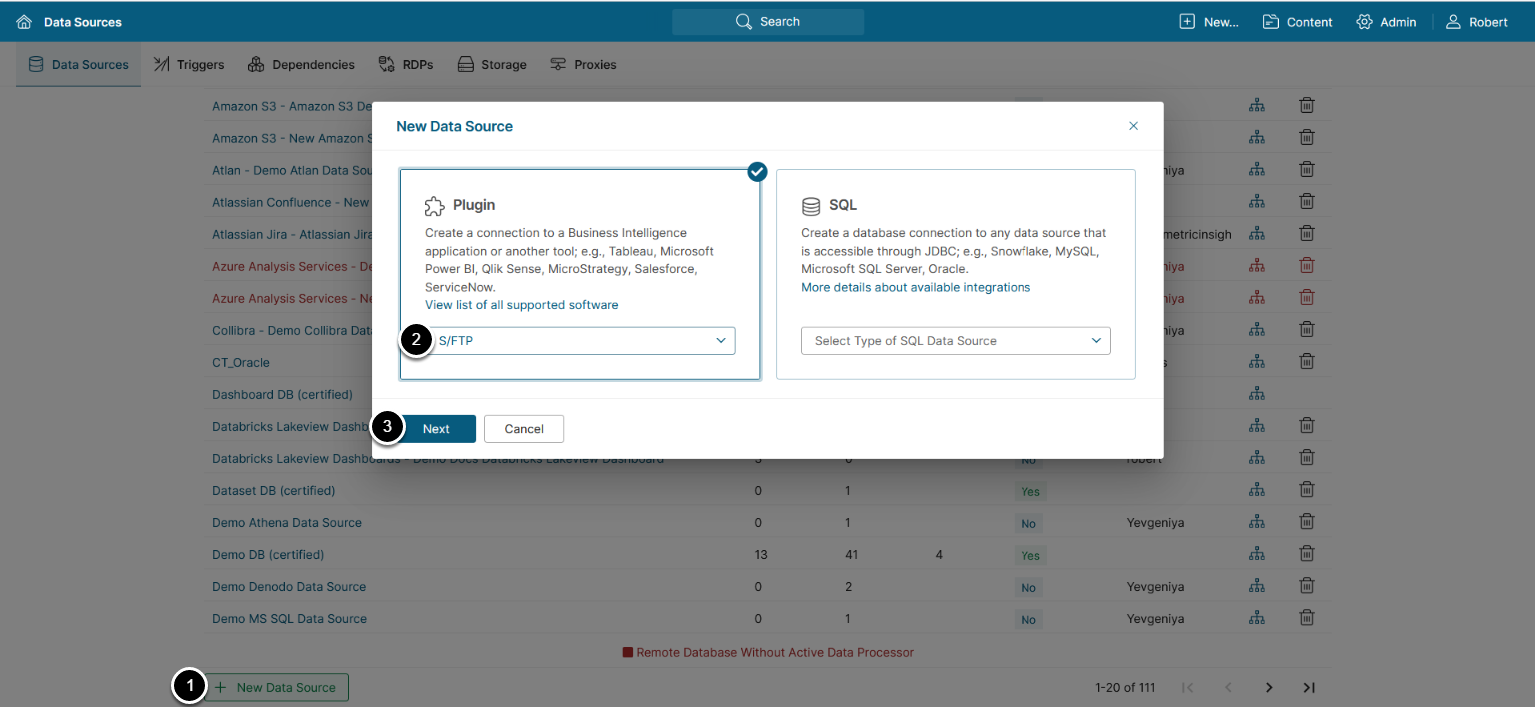Click the checkmark on the Plugin card
Viewport: 1535px width, 707px height.
(757, 171)
